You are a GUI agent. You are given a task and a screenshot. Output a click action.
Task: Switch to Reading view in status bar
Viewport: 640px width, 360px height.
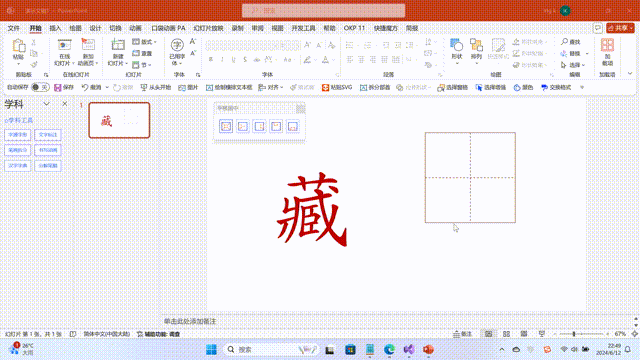point(524,334)
